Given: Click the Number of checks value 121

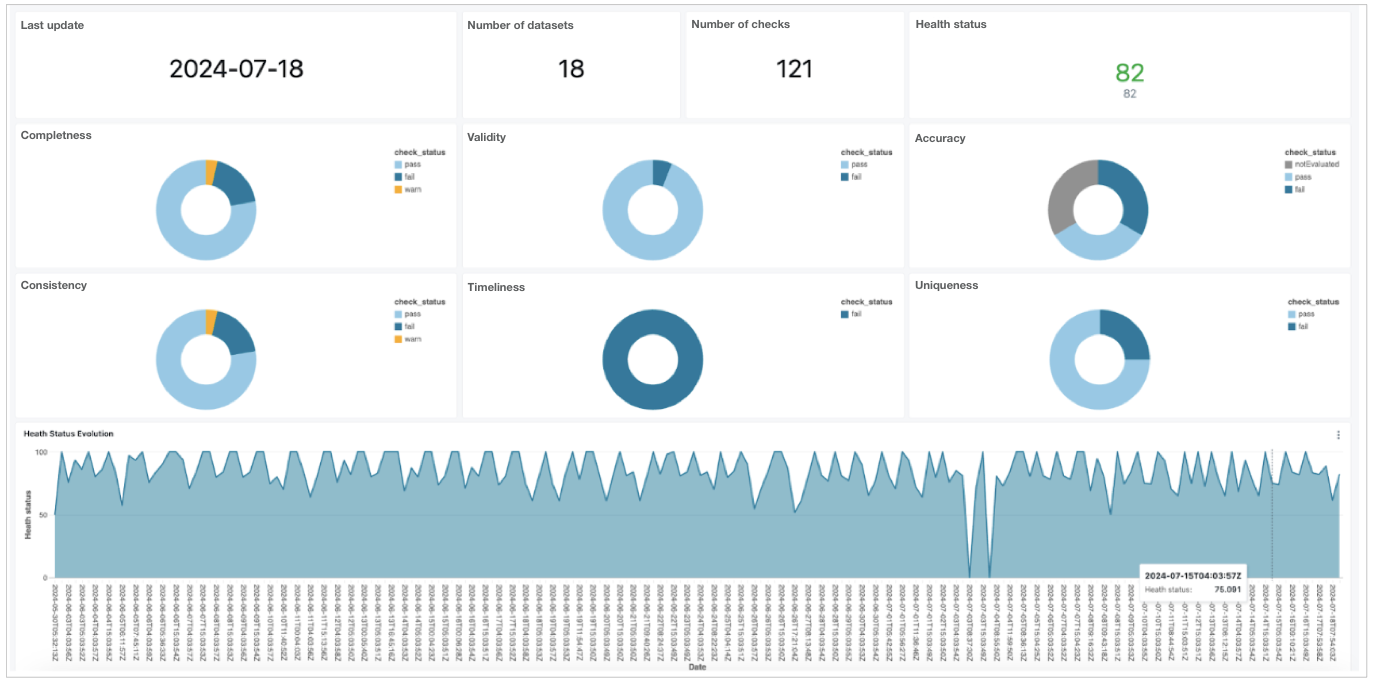Looking at the screenshot, I should (794, 69).
